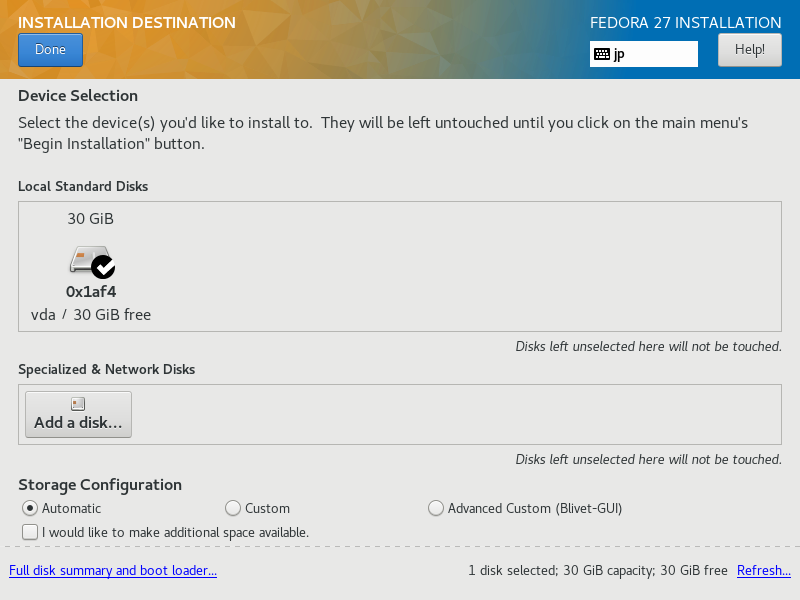Click the vda / 30 GiB free label

coord(91,315)
